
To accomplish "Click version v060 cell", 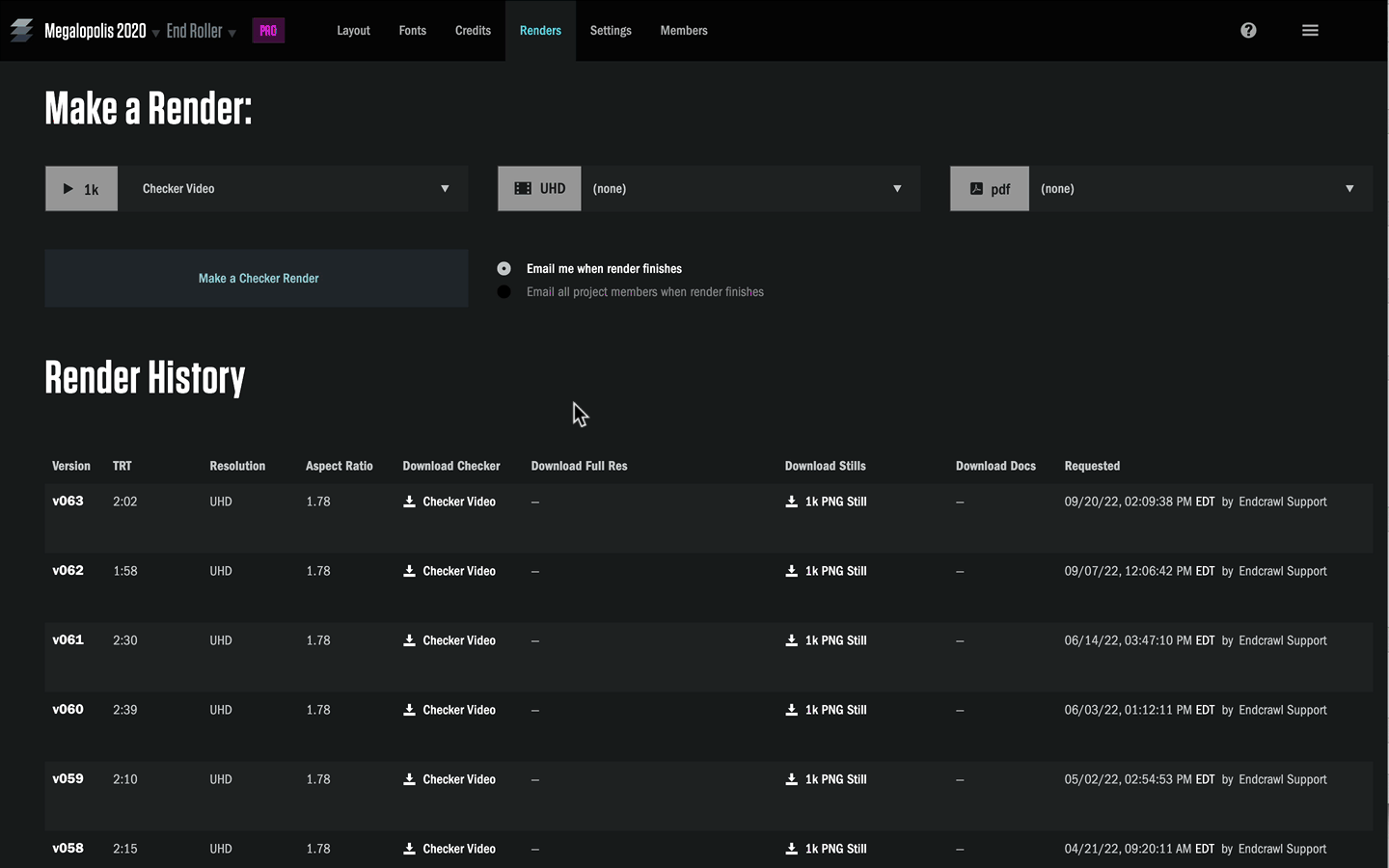I will [x=68, y=710].
